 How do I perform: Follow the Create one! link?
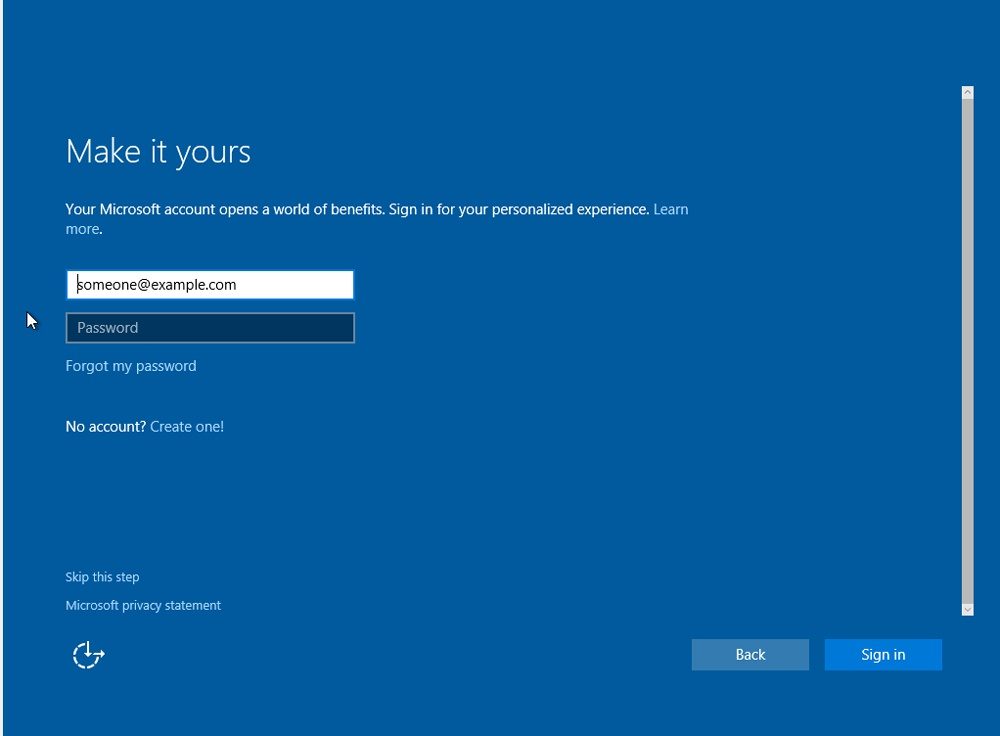[187, 427]
